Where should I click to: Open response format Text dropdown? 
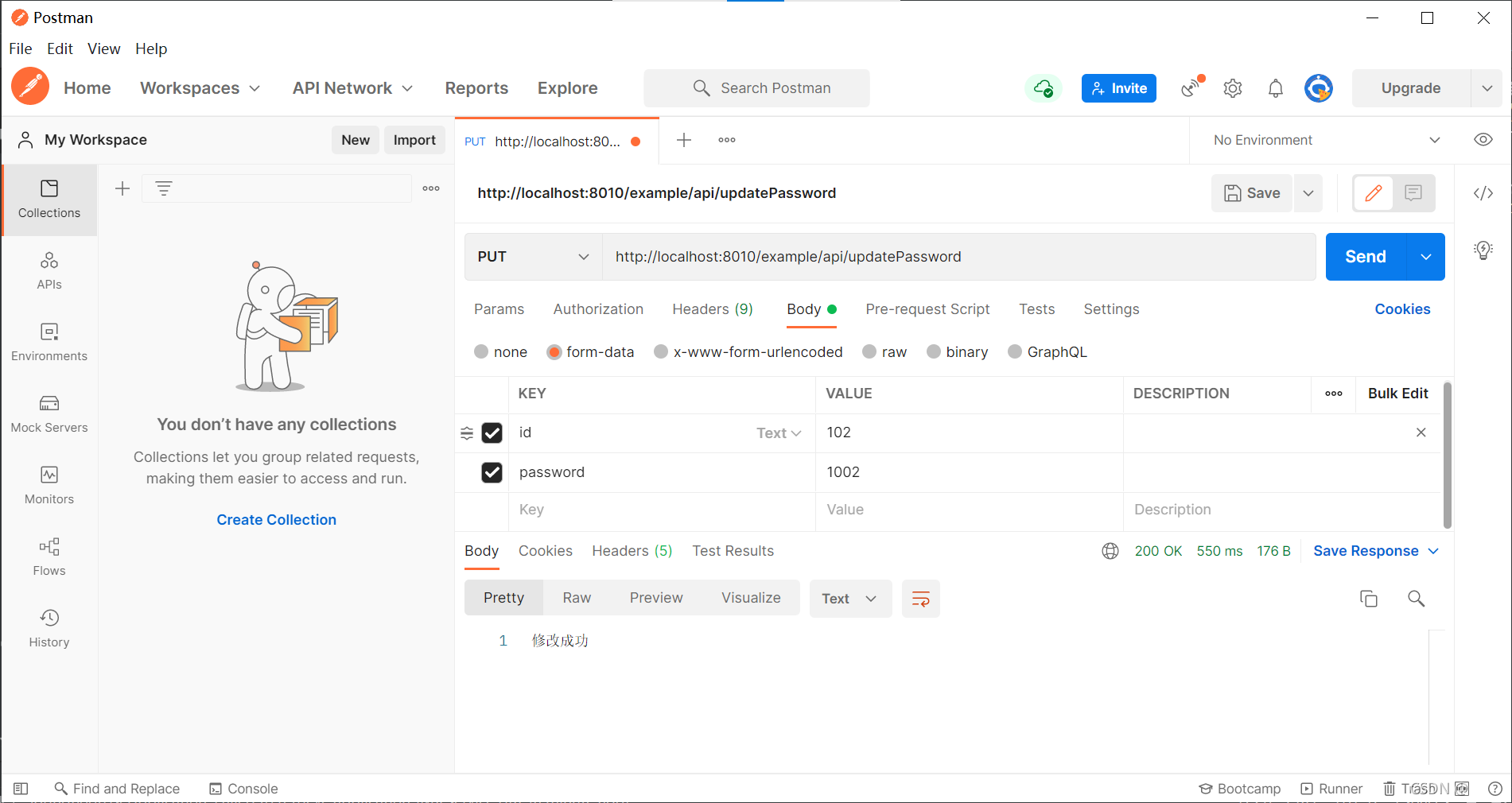pos(850,599)
